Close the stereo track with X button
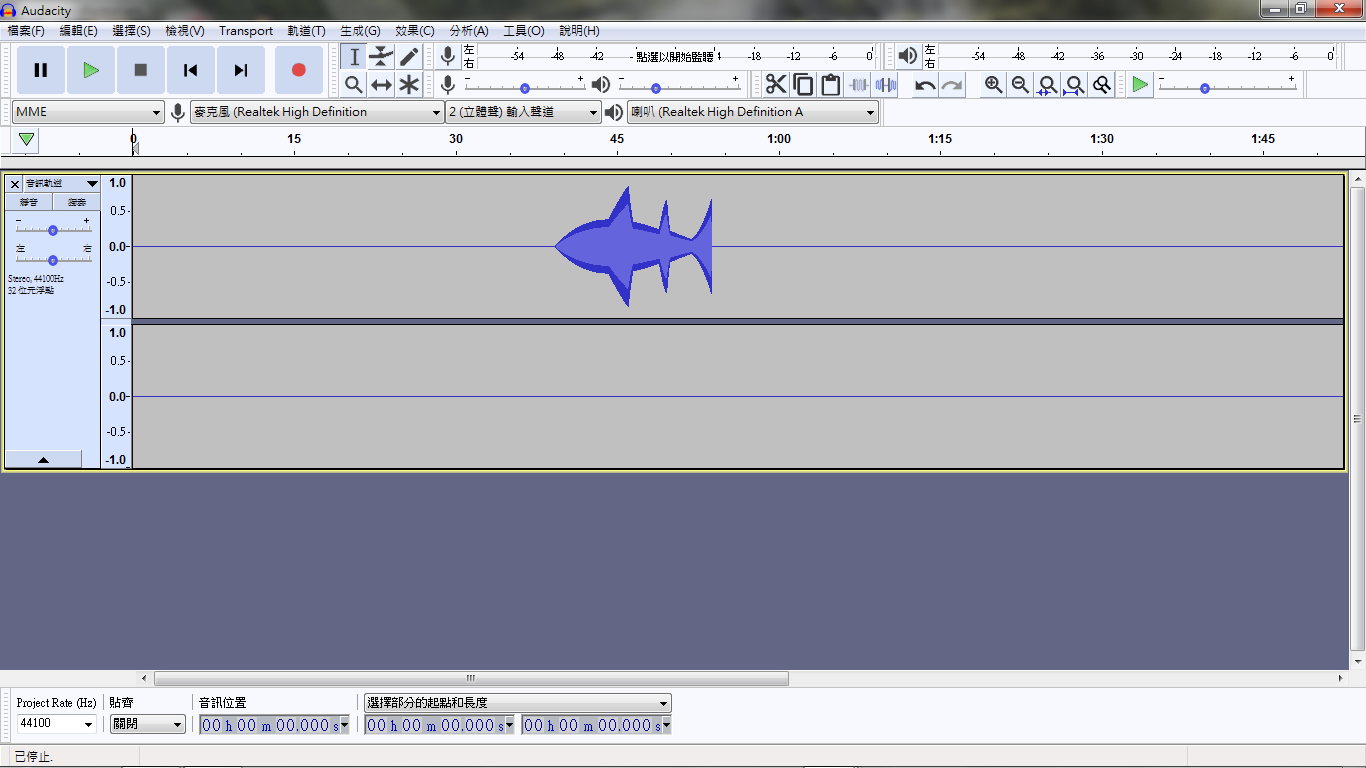Screen dimensions: 1366x768 [14, 184]
